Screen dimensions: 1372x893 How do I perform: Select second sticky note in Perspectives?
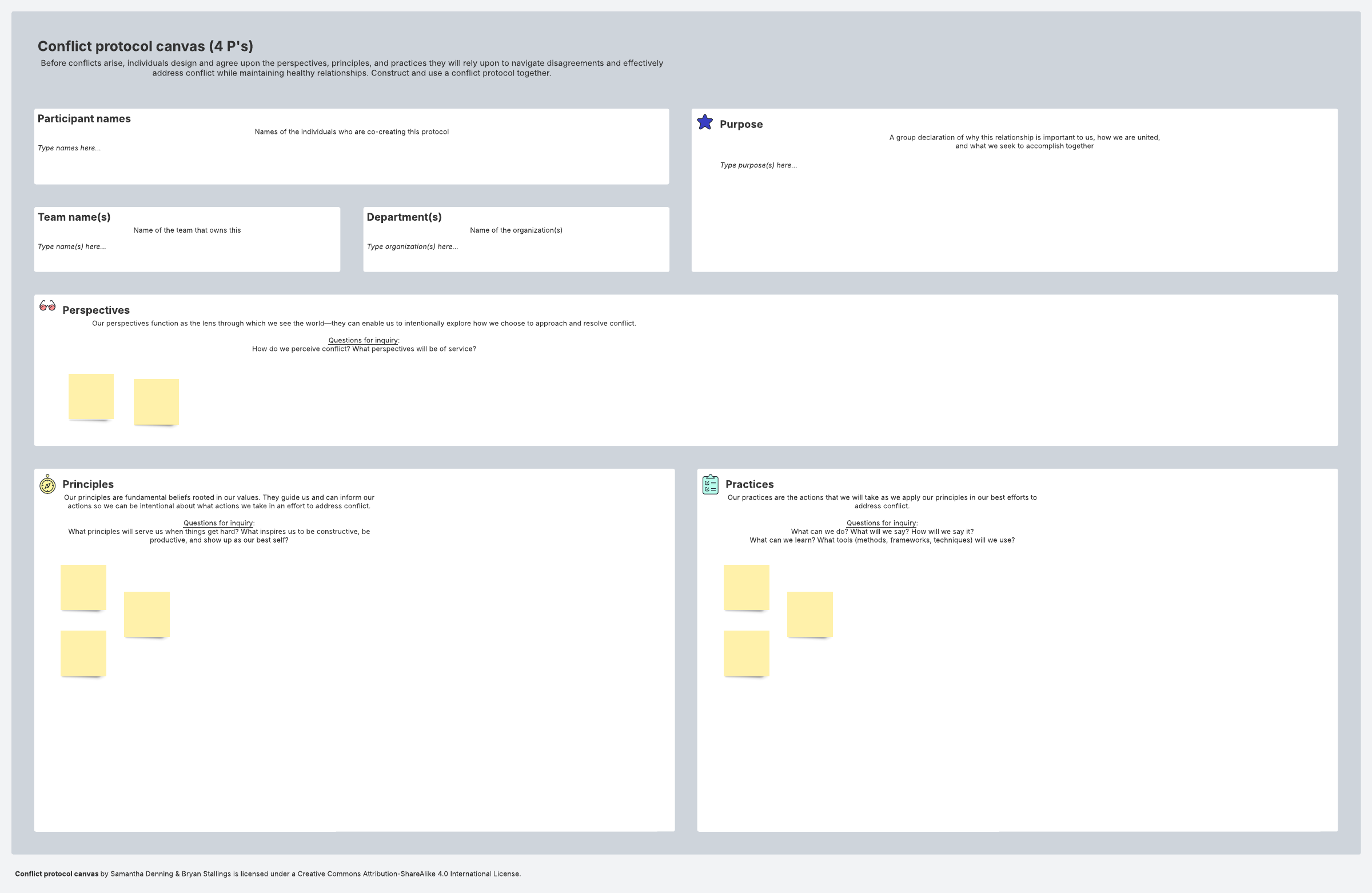click(156, 401)
